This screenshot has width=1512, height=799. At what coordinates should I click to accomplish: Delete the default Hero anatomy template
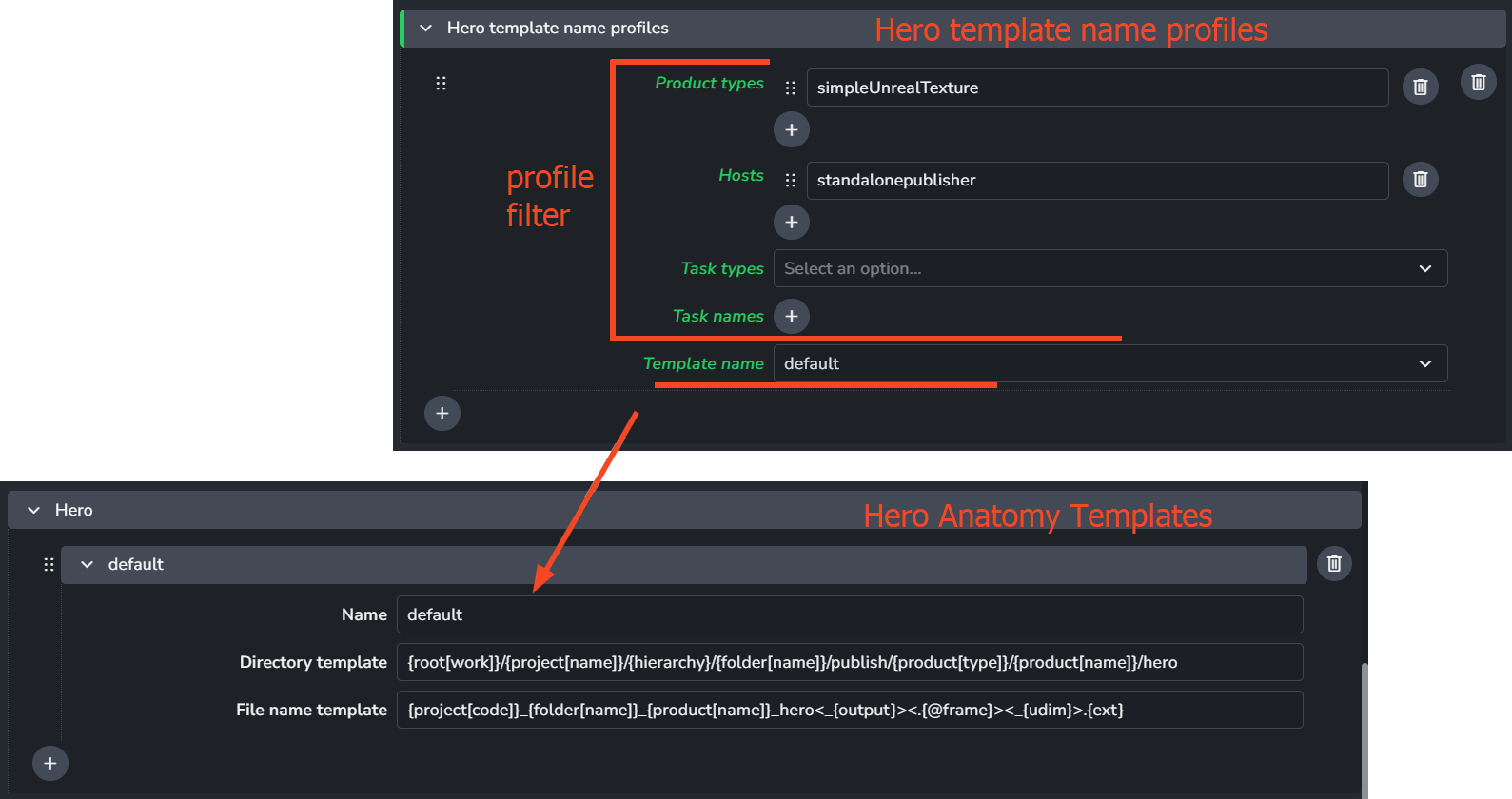click(x=1334, y=564)
